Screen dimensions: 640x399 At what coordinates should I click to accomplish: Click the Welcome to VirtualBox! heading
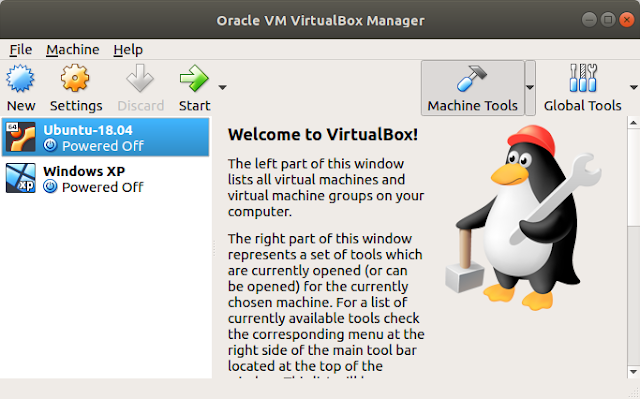click(x=323, y=135)
